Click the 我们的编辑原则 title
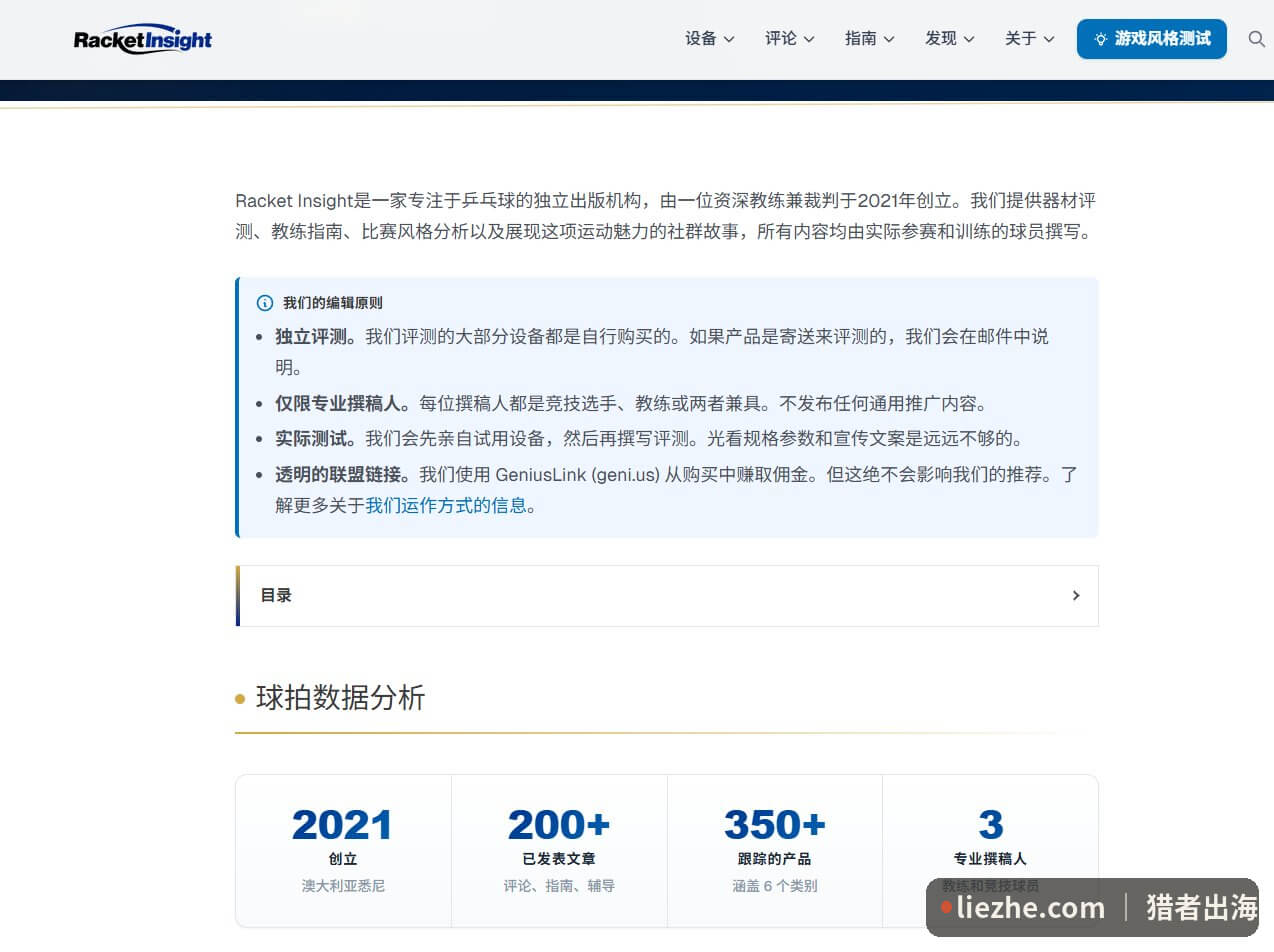Viewport: 1274px width, 952px height. [332, 303]
